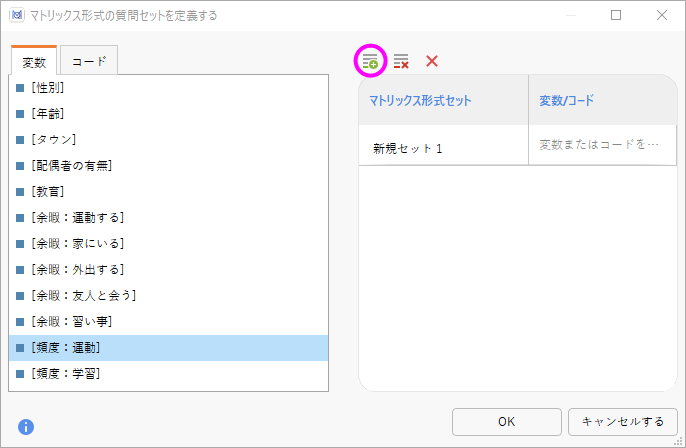Click the square icon beside [頻度：学習]
Screen dimensions: 686x448
click(x=20, y=374)
